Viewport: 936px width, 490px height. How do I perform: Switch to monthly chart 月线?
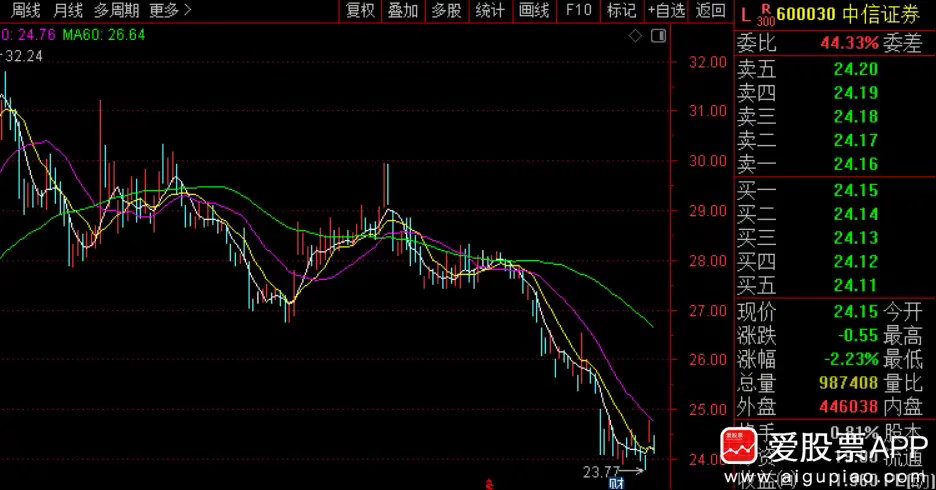(67, 10)
